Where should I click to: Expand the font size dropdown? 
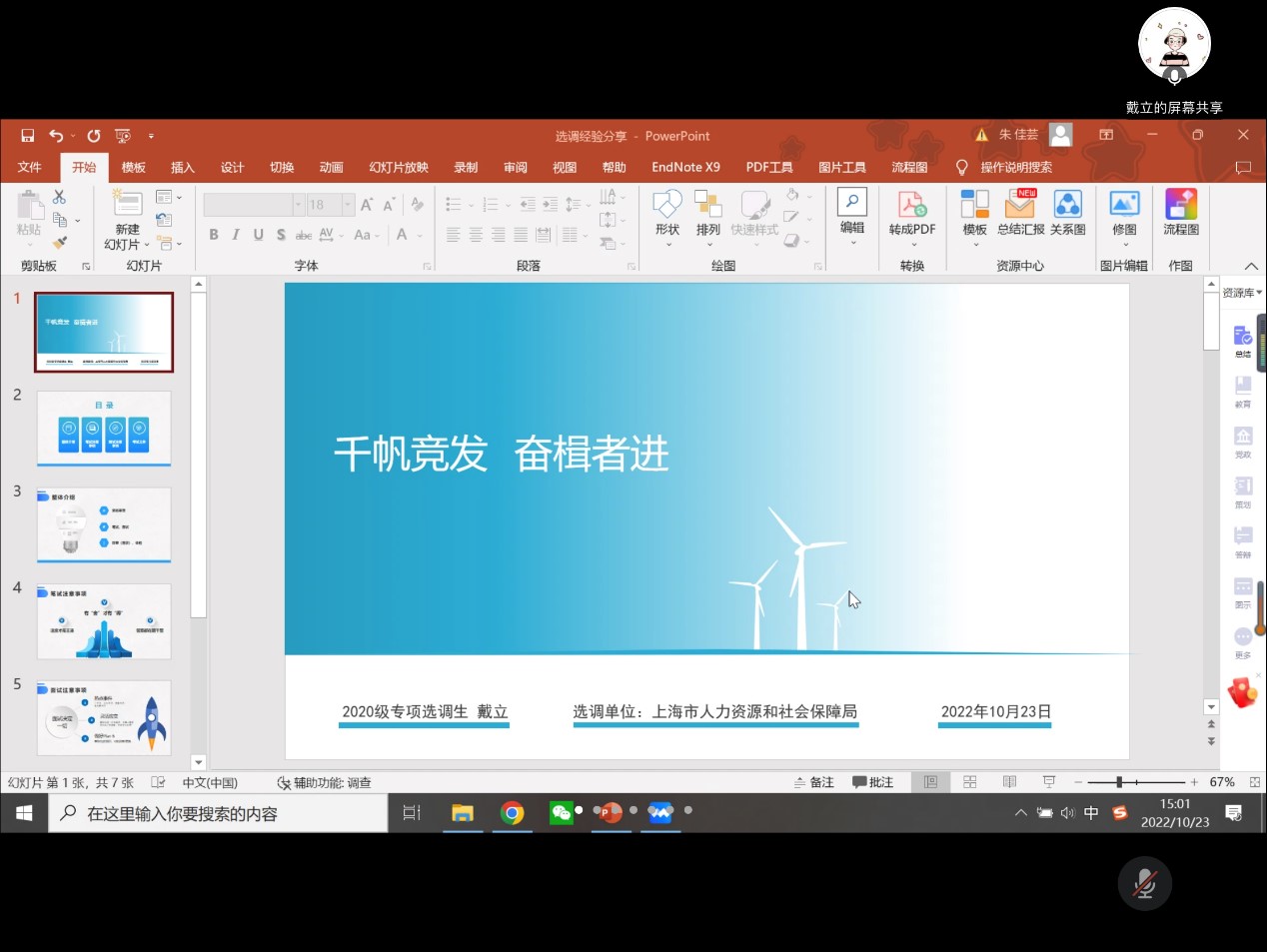pyautogui.click(x=348, y=205)
